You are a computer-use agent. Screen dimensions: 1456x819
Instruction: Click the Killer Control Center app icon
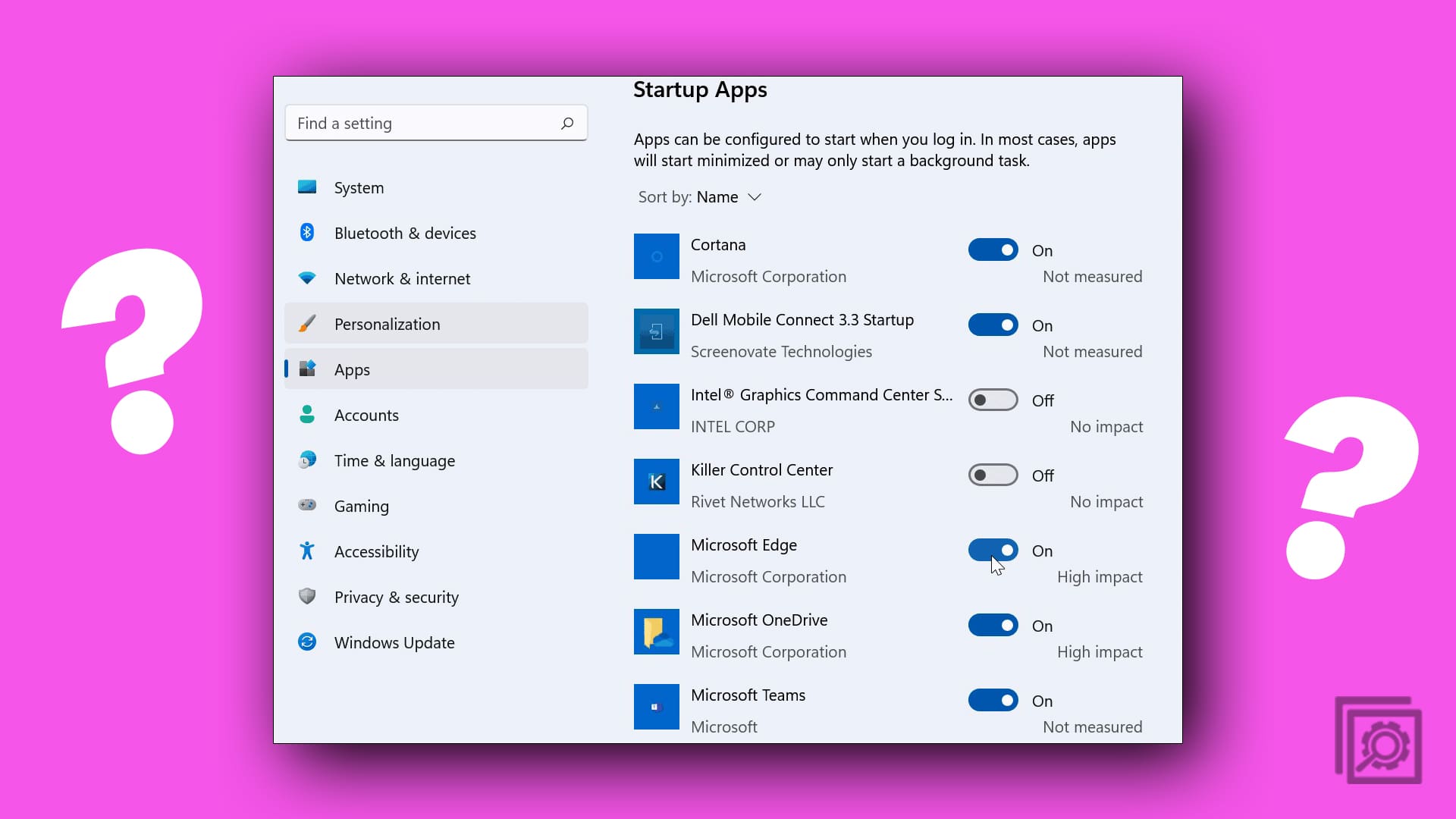coord(656,482)
